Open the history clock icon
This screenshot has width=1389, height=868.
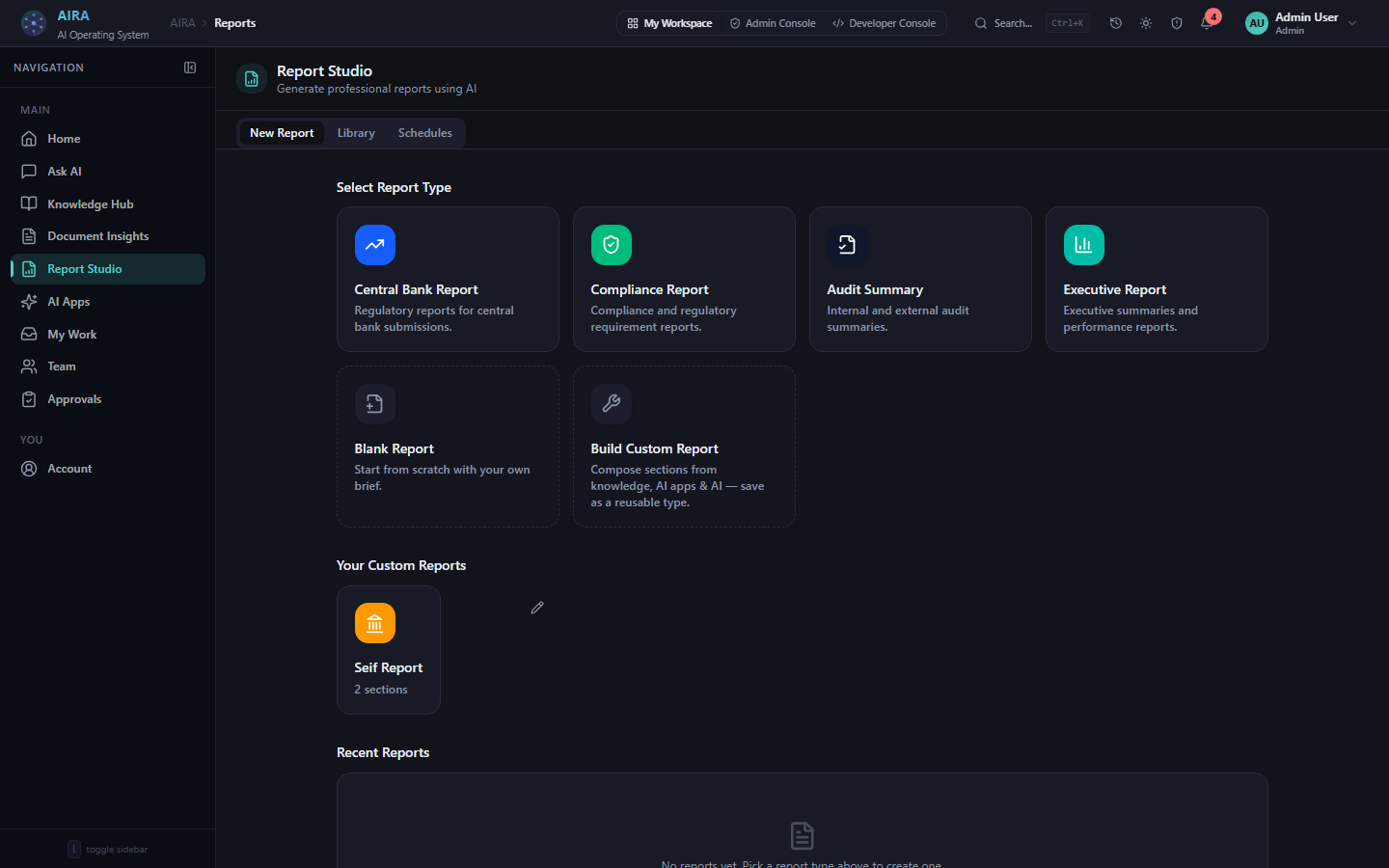[x=1116, y=23]
